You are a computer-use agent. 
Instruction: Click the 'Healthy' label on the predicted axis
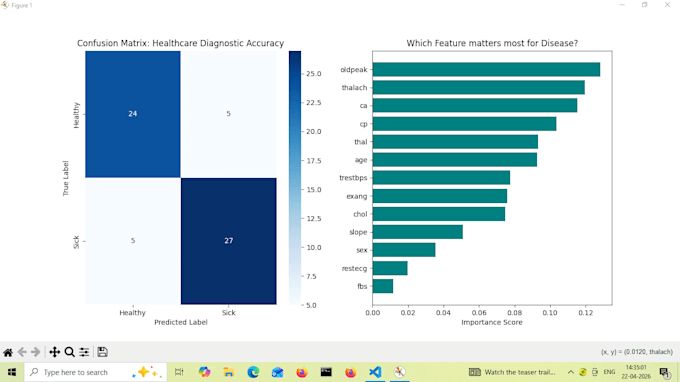pos(133,313)
